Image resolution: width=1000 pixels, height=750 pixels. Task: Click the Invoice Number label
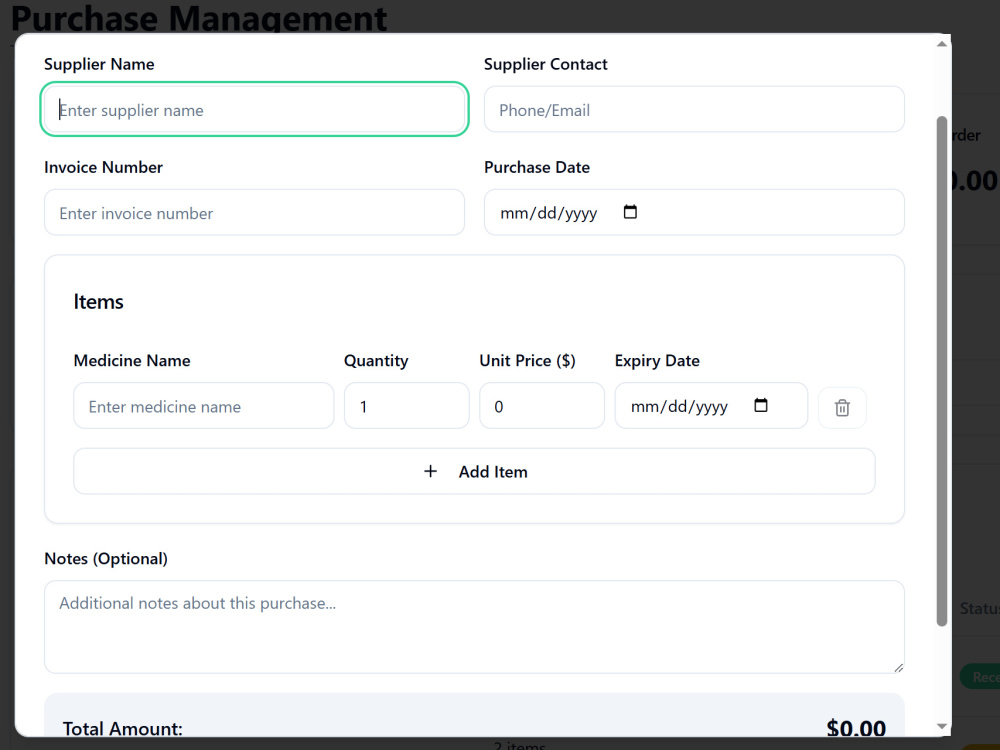[x=103, y=167]
